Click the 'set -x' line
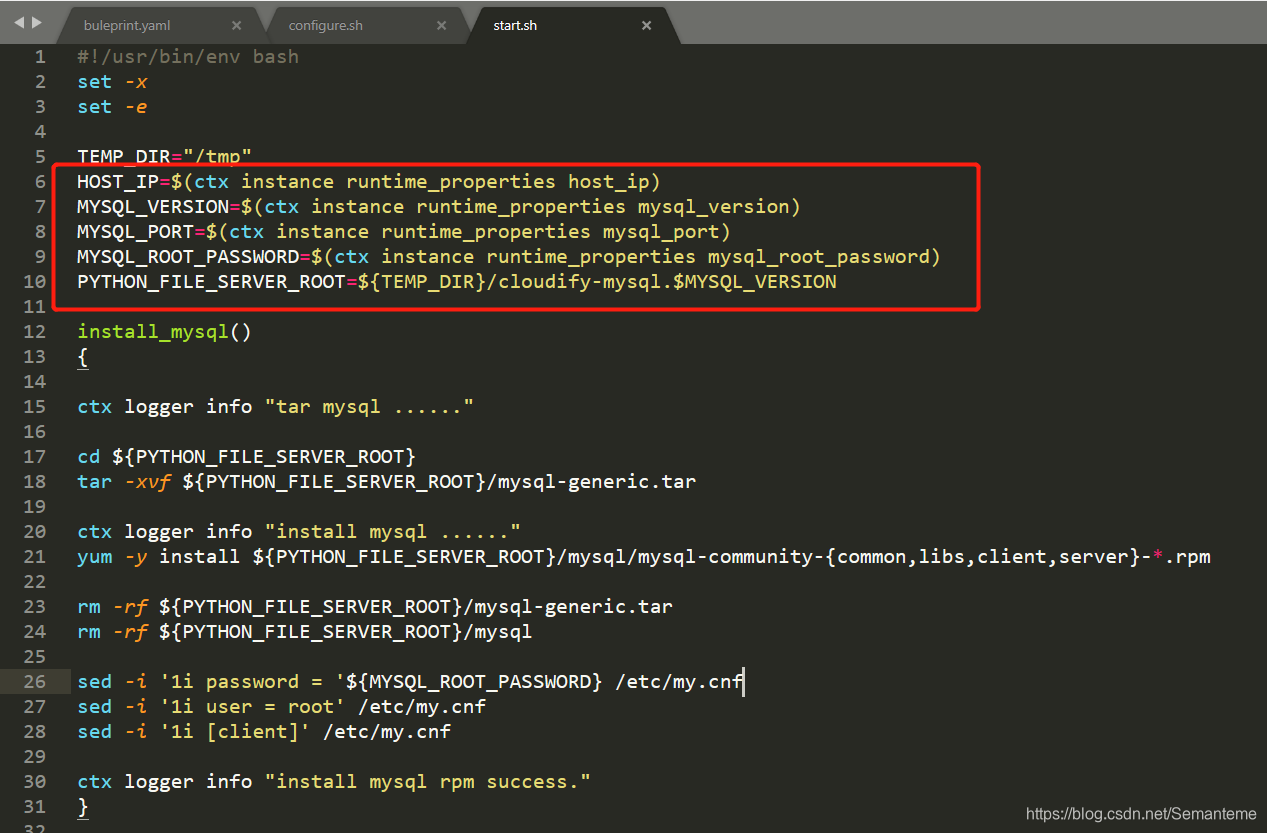The image size is (1267, 833). pos(112,82)
